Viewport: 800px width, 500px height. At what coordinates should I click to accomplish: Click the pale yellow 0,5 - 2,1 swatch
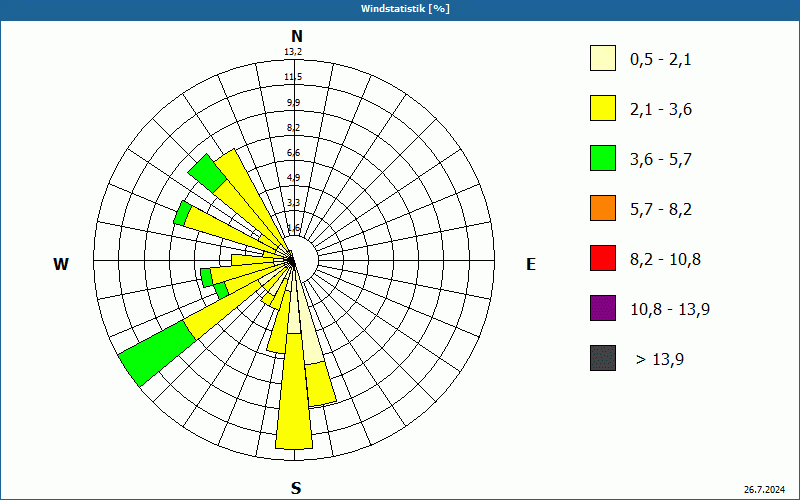[603, 58]
